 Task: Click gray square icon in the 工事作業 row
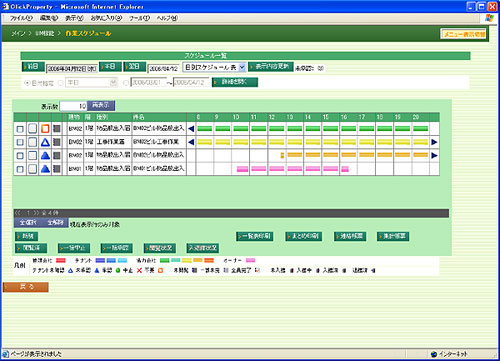click(x=57, y=142)
